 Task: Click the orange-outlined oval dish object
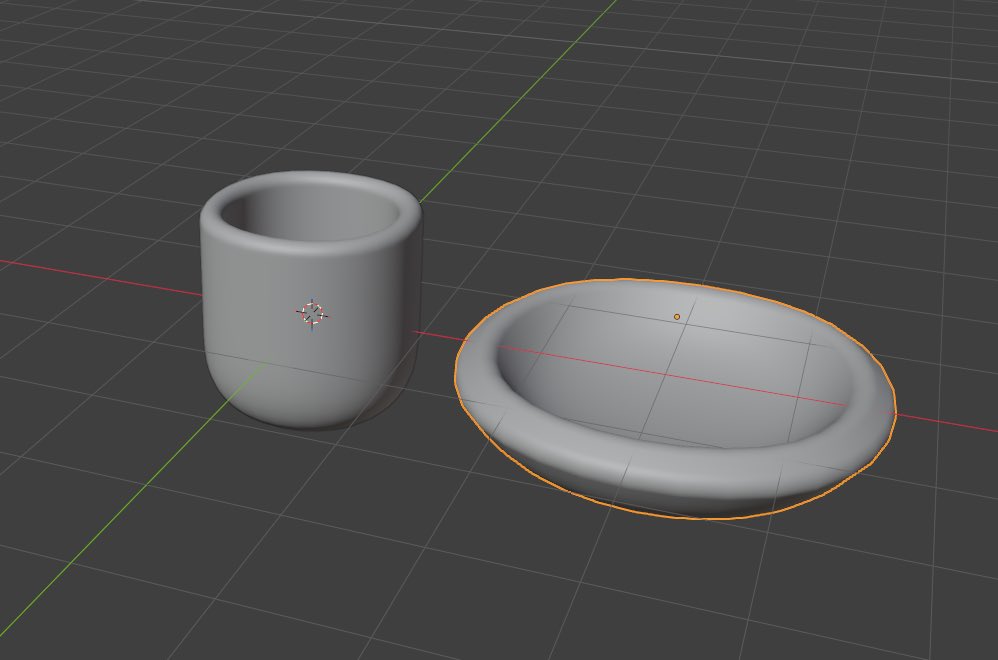tap(675, 399)
